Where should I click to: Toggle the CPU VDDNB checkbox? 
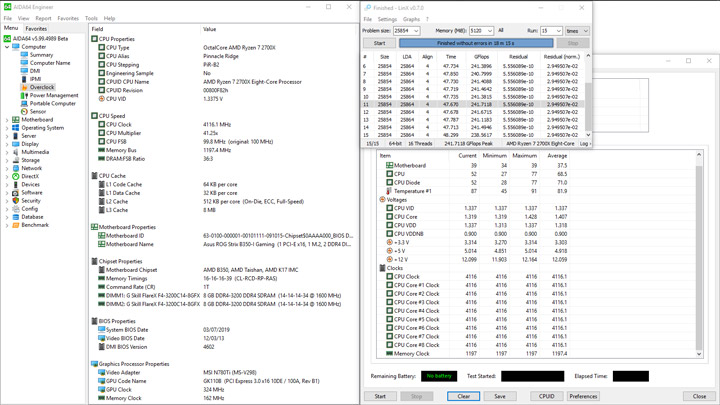(x=389, y=234)
